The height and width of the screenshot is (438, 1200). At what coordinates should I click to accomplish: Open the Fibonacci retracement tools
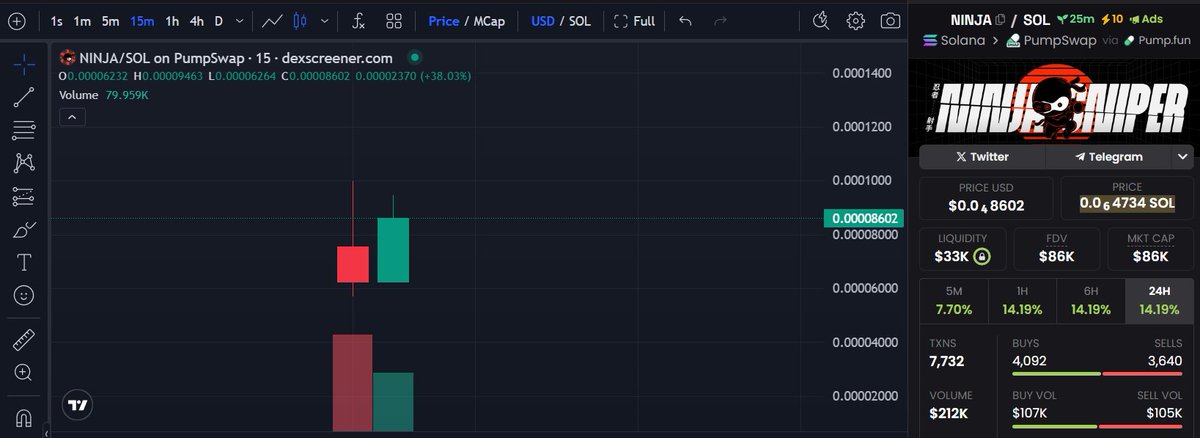pyautogui.click(x=24, y=130)
